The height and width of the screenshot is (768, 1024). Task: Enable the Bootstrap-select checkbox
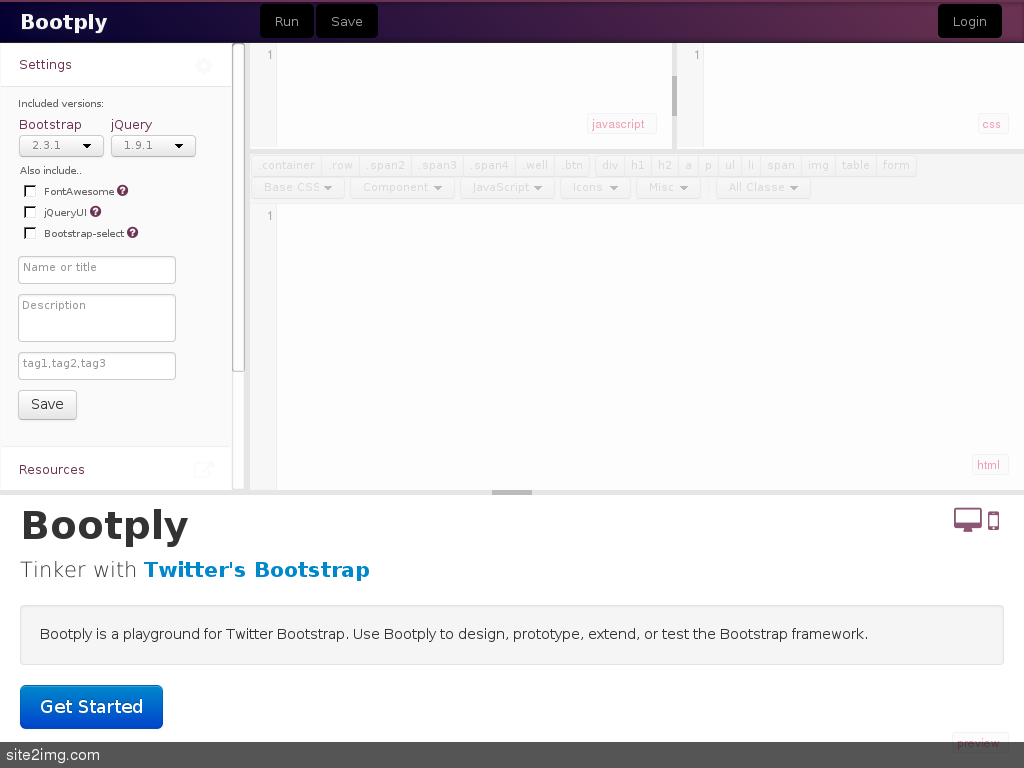tap(30, 232)
